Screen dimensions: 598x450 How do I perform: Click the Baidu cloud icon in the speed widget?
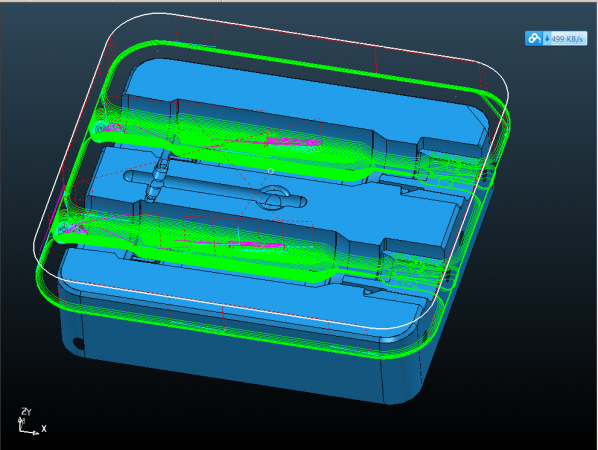(534, 39)
